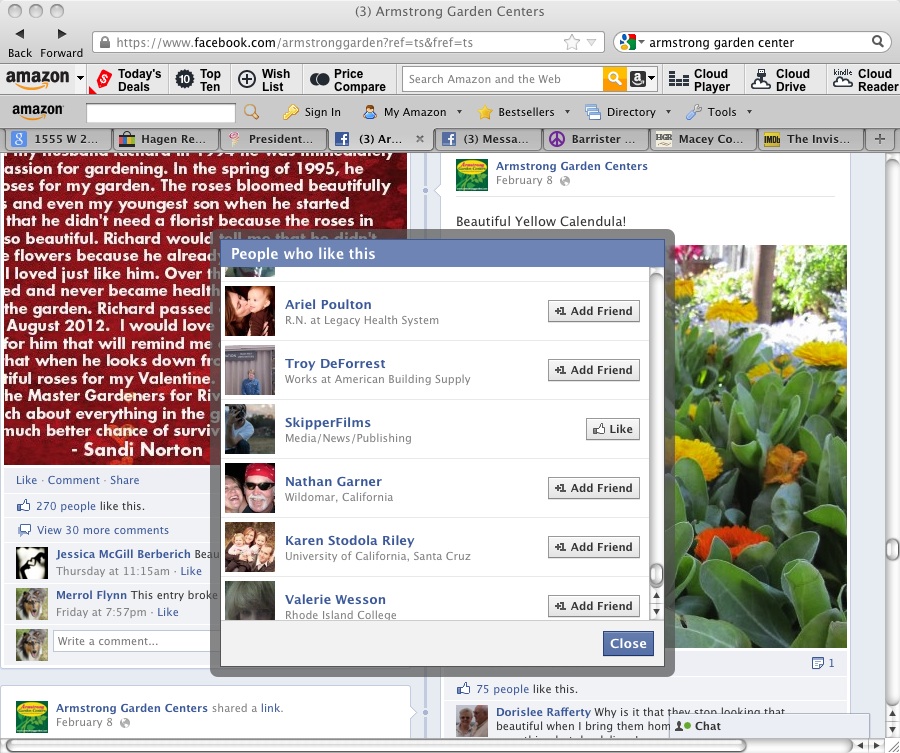The image size is (900, 753).
Task: Expand My Amazon dropdown menu
Action: [459, 112]
